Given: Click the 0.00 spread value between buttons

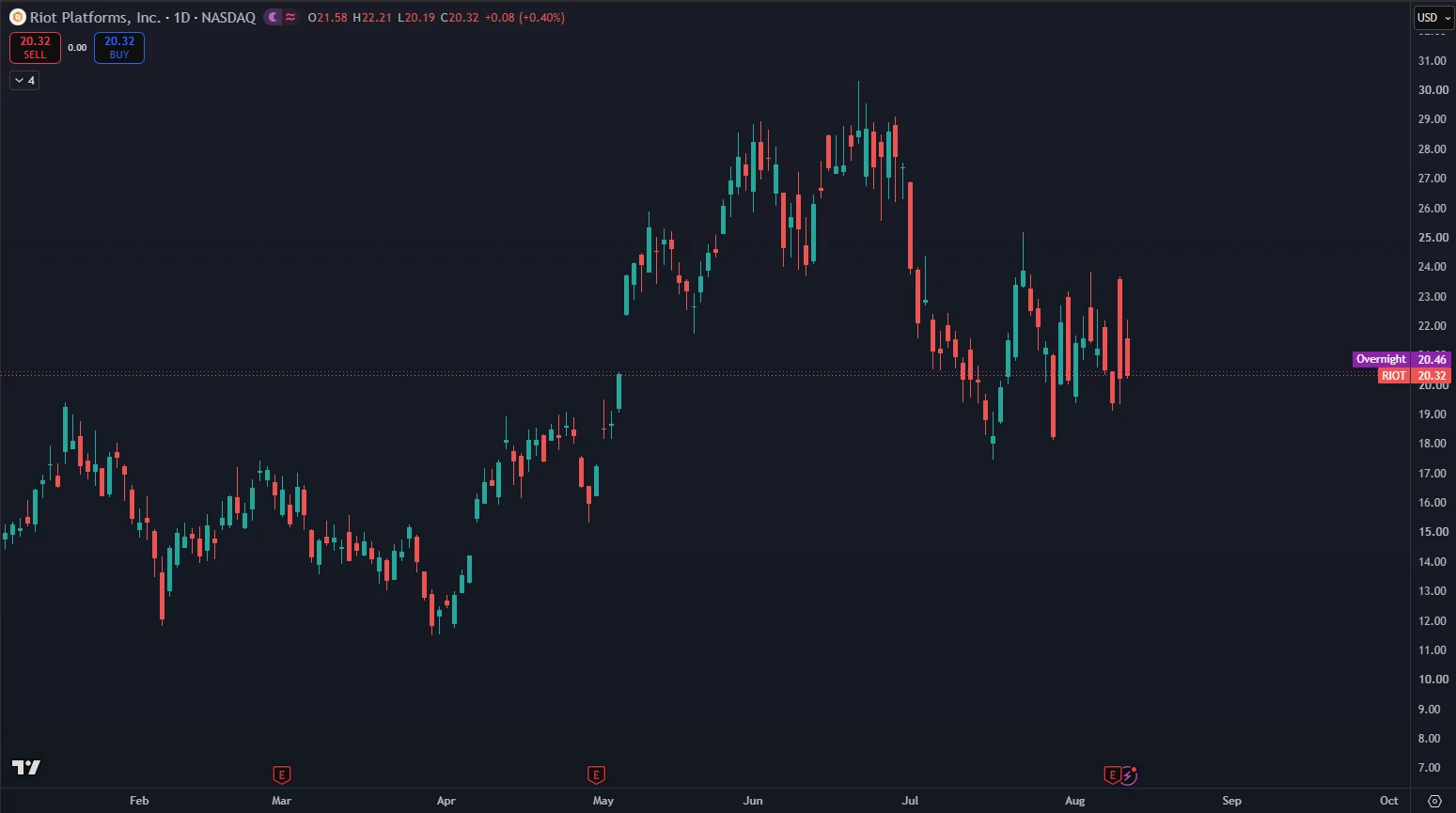Looking at the screenshot, I should click(x=77, y=47).
